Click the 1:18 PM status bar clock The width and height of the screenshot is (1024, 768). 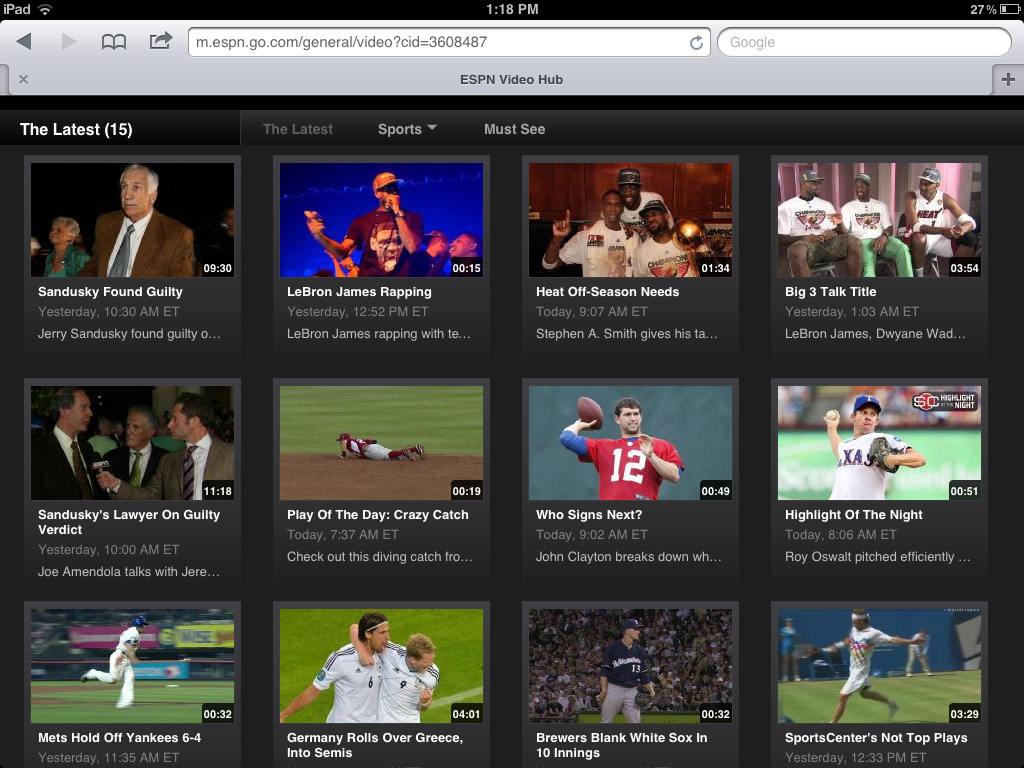512,9
